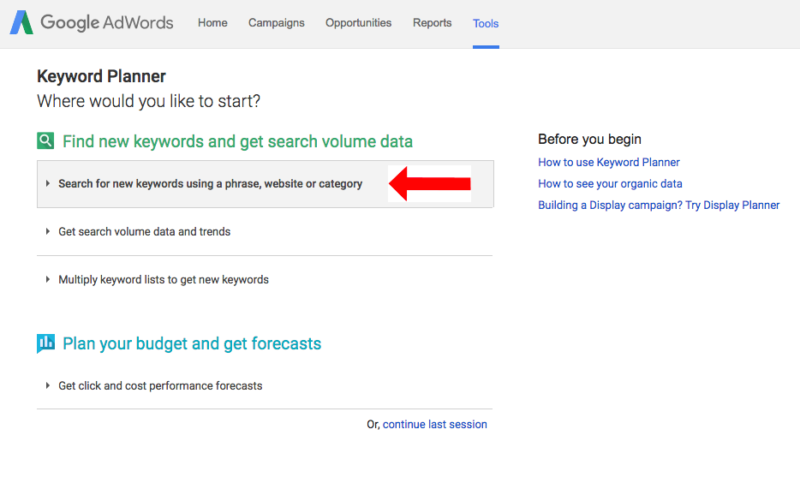Image resolution: width=800 pixels, height=495 pixels.
Task: Click Search for new keywords using a phrase text
Action: pyautogui.click(x=210, y=184)
